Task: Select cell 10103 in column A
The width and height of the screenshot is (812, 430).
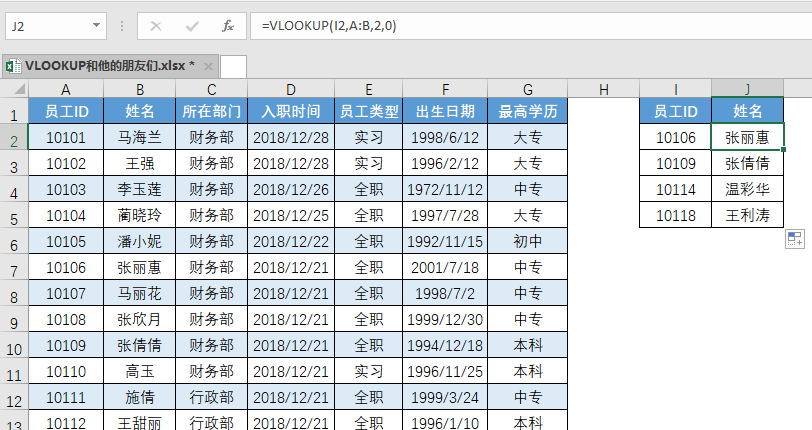Action: pyautogui.click(x=66, y=189)
